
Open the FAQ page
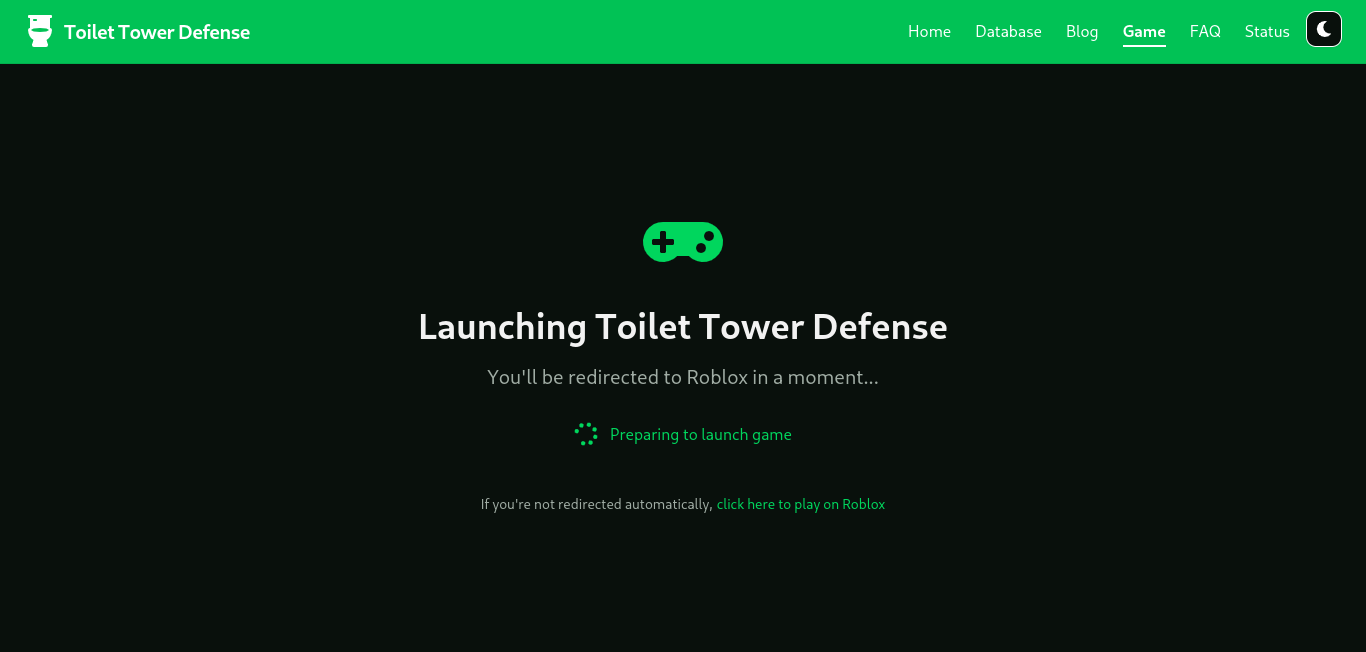[x=1205, y=32]
